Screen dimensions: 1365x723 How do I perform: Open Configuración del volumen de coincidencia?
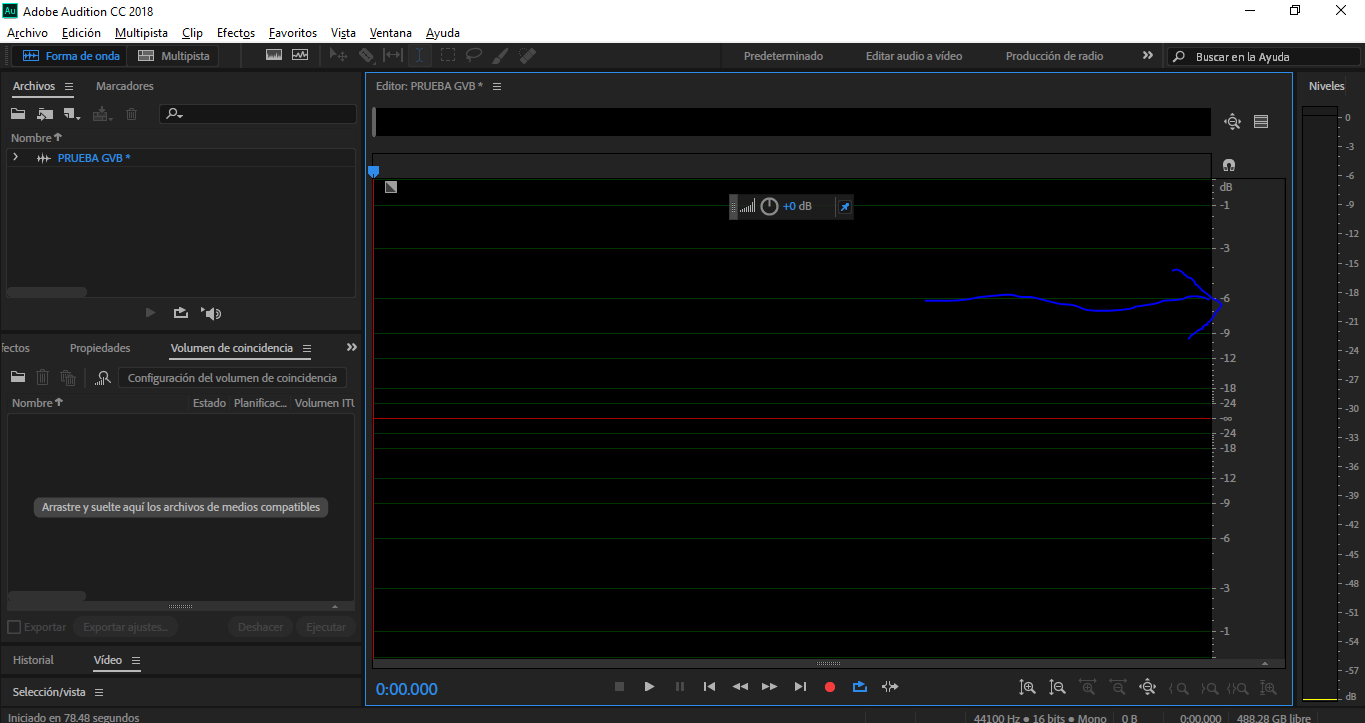232,378
